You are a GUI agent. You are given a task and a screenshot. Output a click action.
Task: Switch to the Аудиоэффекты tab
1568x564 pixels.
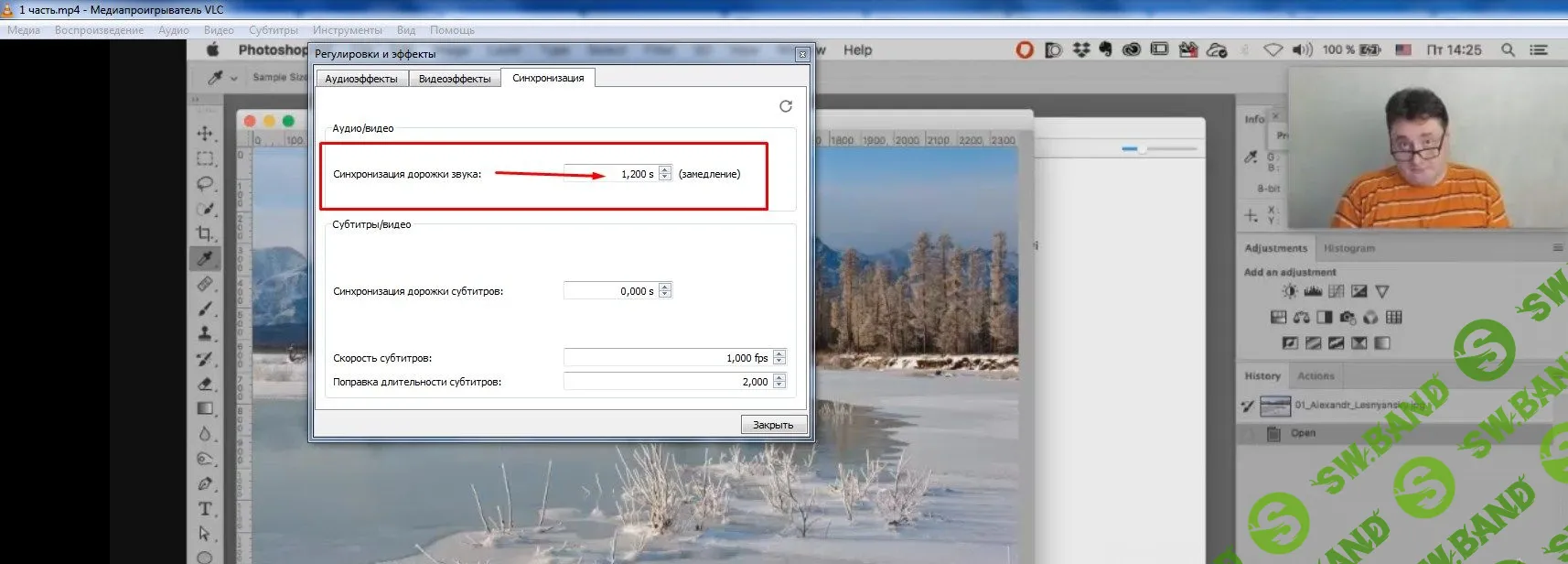(x=361, y=79)
